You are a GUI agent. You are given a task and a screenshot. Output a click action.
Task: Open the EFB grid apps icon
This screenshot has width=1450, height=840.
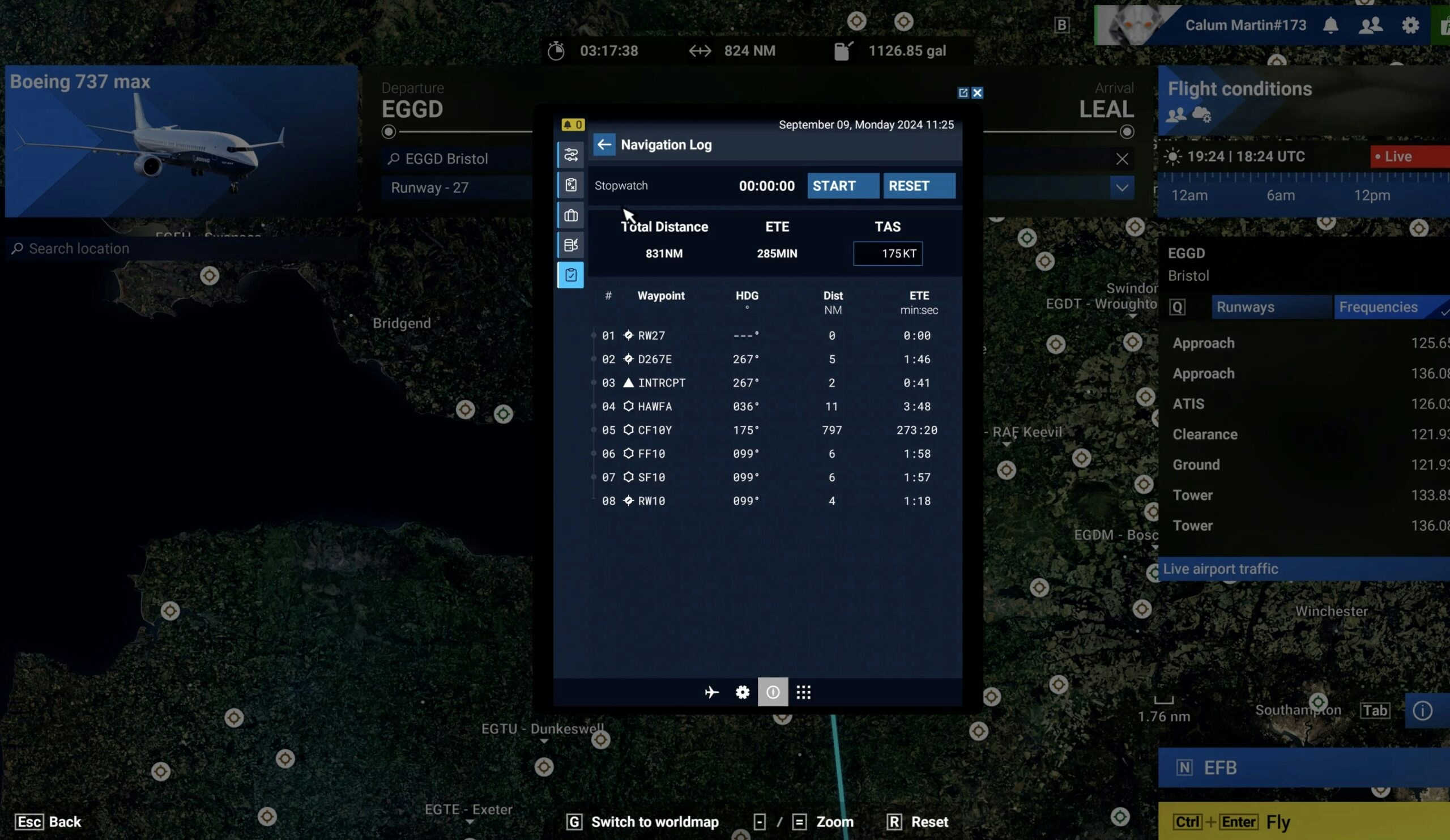(x=803, y=692)
